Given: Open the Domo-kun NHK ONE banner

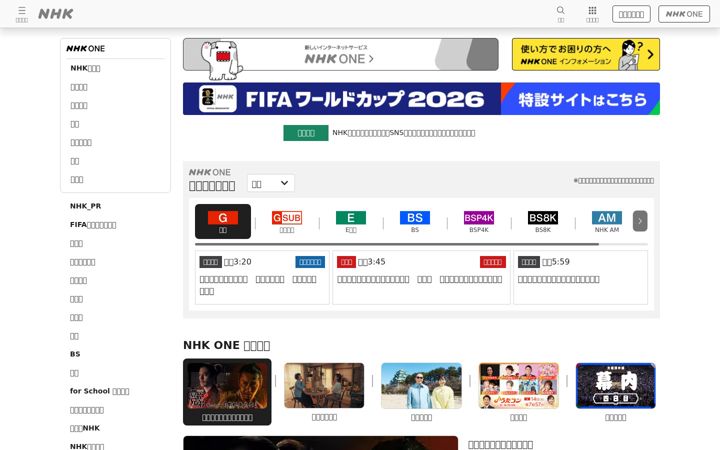Looking at the screenshot, I should [341, 55].
